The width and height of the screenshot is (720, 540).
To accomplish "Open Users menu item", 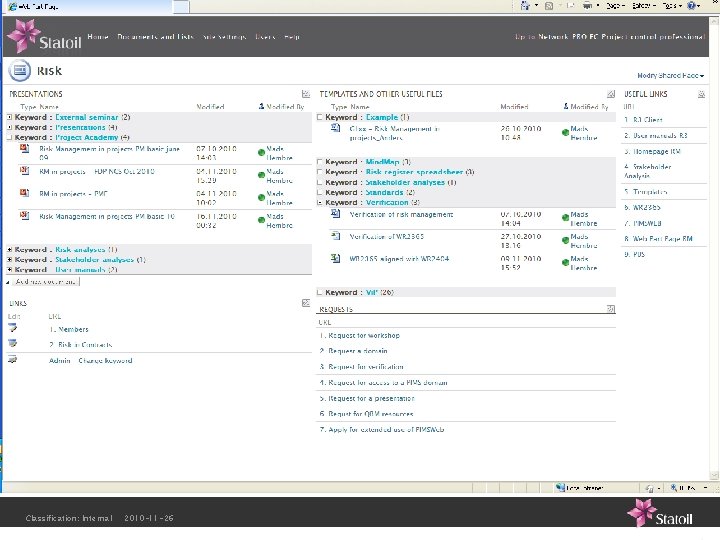I will click(x=265, y=37).
